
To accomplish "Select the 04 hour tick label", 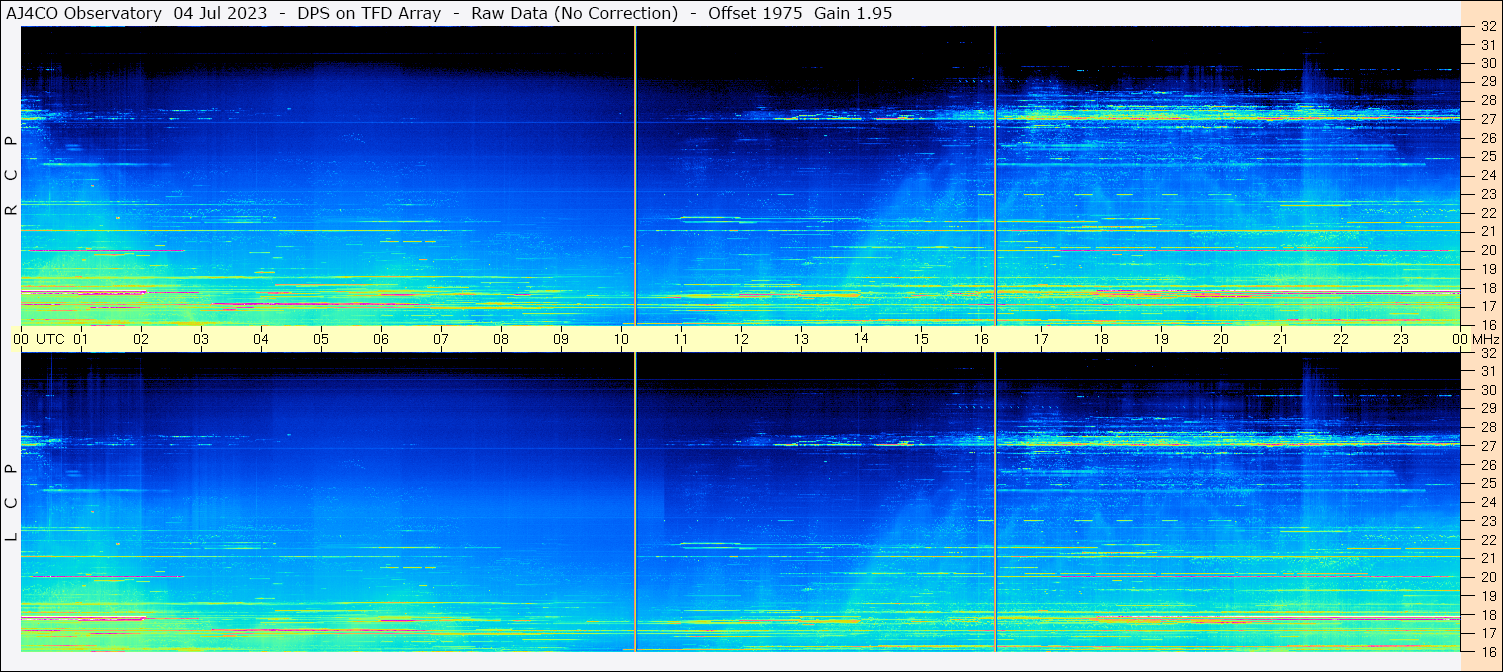I will point(261,339).
